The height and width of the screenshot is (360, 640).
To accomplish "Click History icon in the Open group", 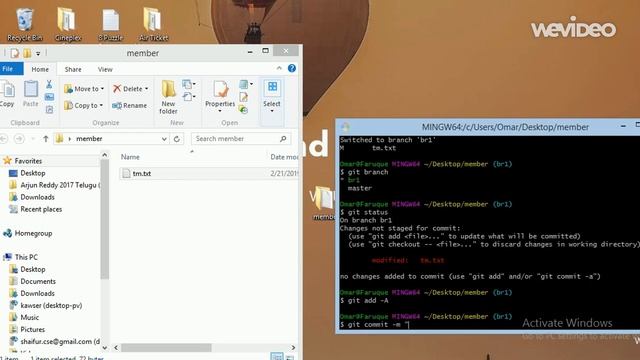I will coord(244,109).
